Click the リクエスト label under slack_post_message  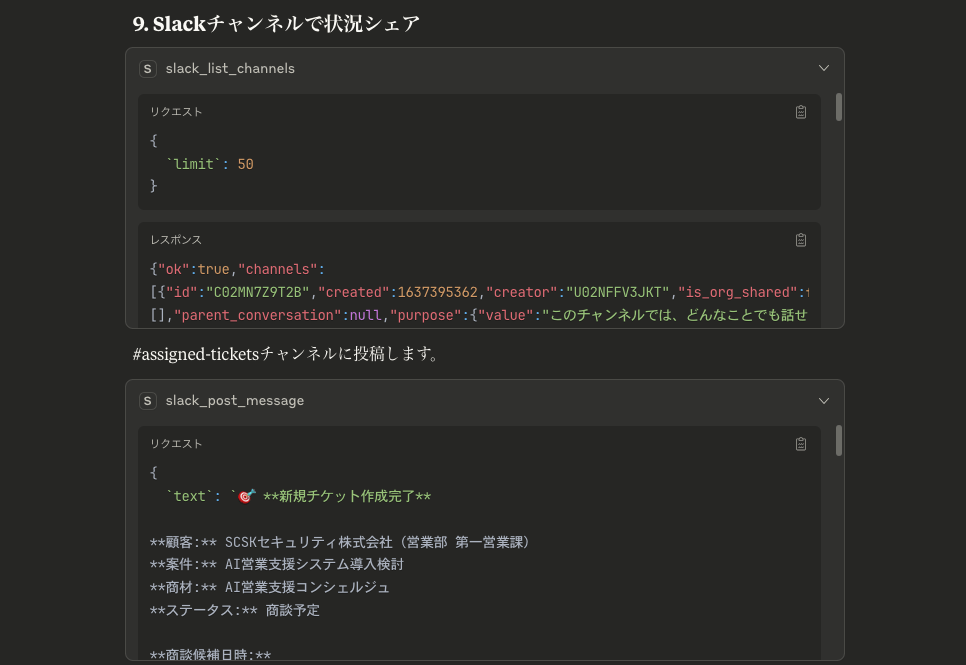(176, 444)
